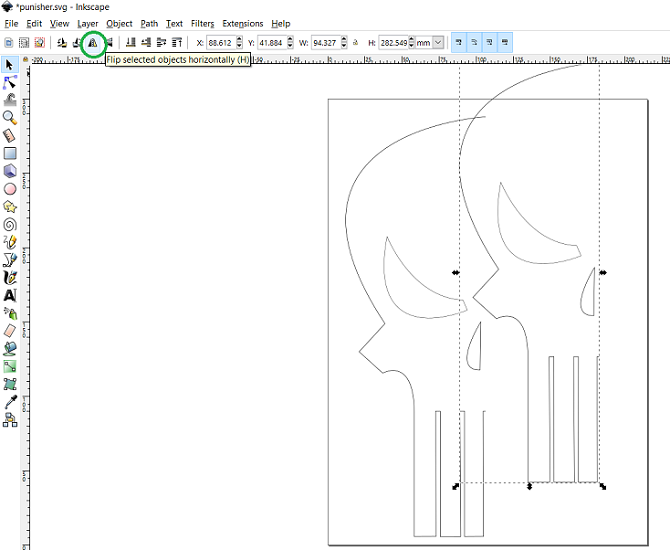
Task: Select the Gradient tool
Action: (10, 366)
